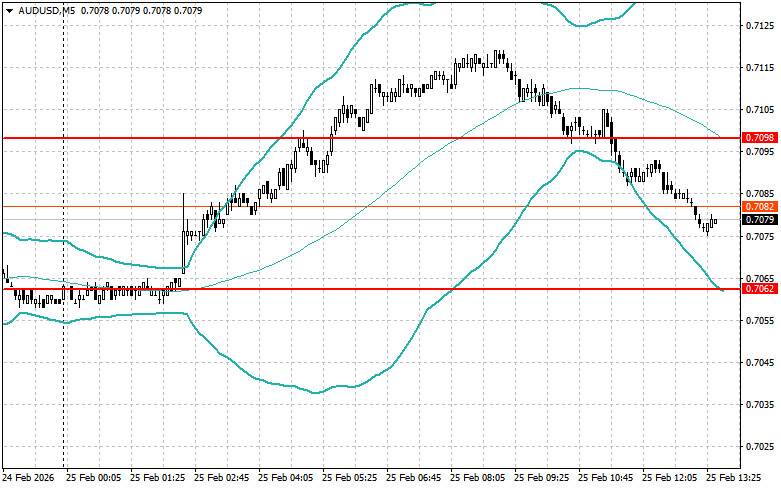The width and height of the screenshot is (781, 489).
Task: Click the 25 Feb 02:45 time label
Action: click(221, 478)
